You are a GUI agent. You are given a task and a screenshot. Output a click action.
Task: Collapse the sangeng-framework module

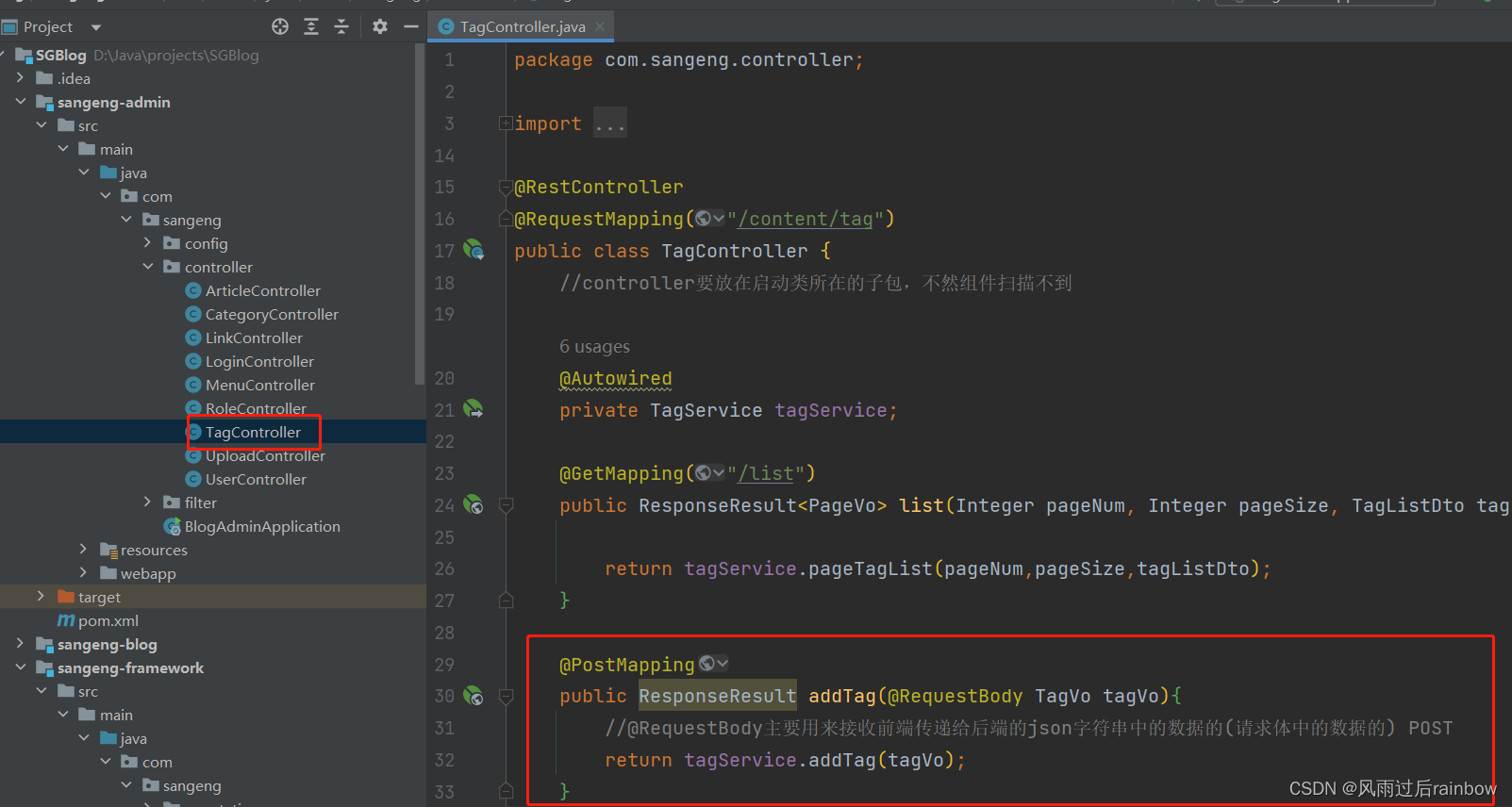coord(20,667)
